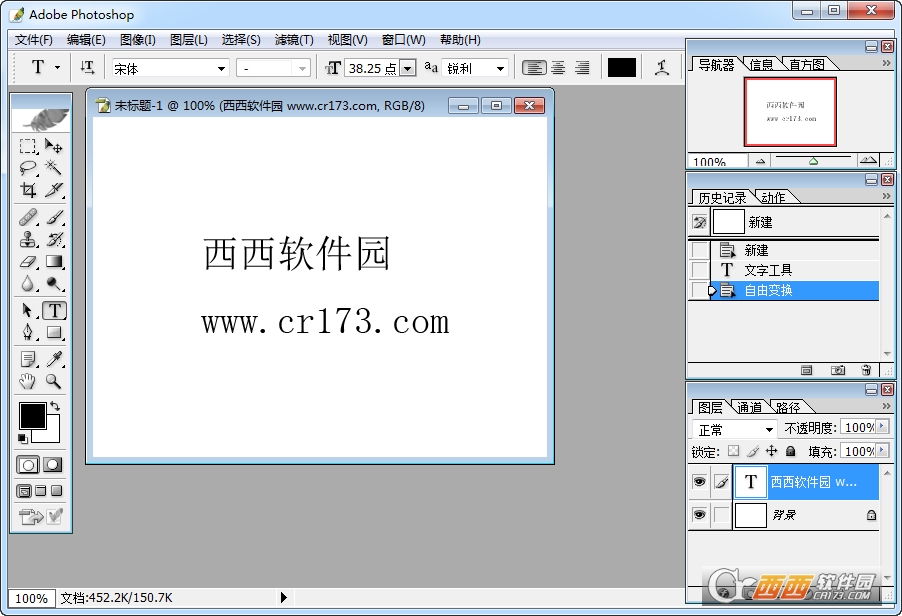Enable the lock position toggle in Layers panel
The height and width of the screenshot is (616, 902).
pos(770,451)
